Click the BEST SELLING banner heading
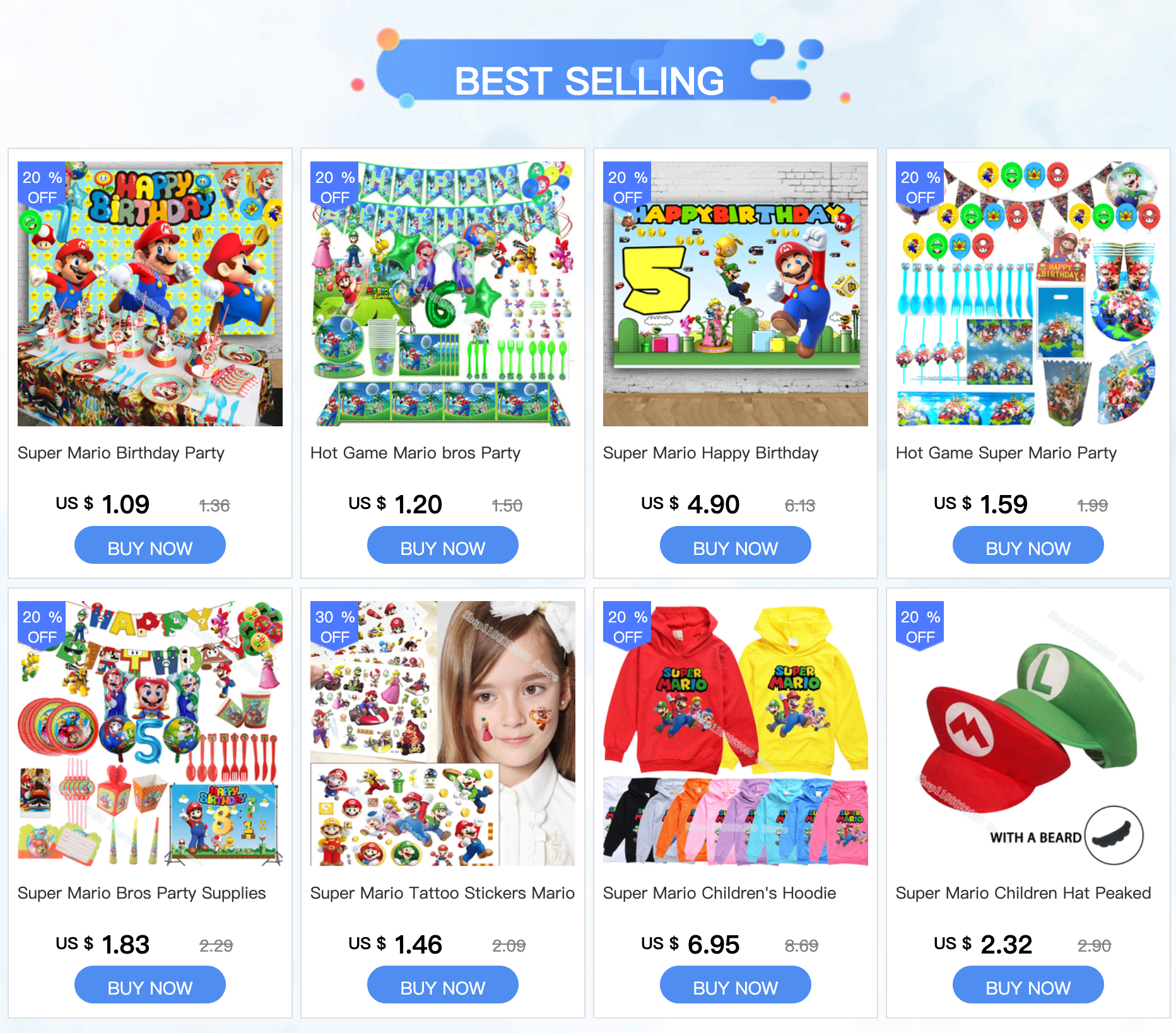This screenshot has width=1176, height=1033. tap(589, 81)
